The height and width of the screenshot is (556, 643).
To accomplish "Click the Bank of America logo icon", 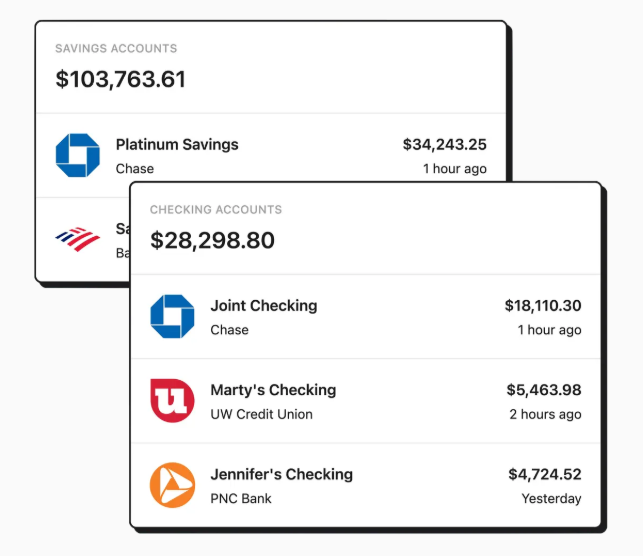I will 78,238.
